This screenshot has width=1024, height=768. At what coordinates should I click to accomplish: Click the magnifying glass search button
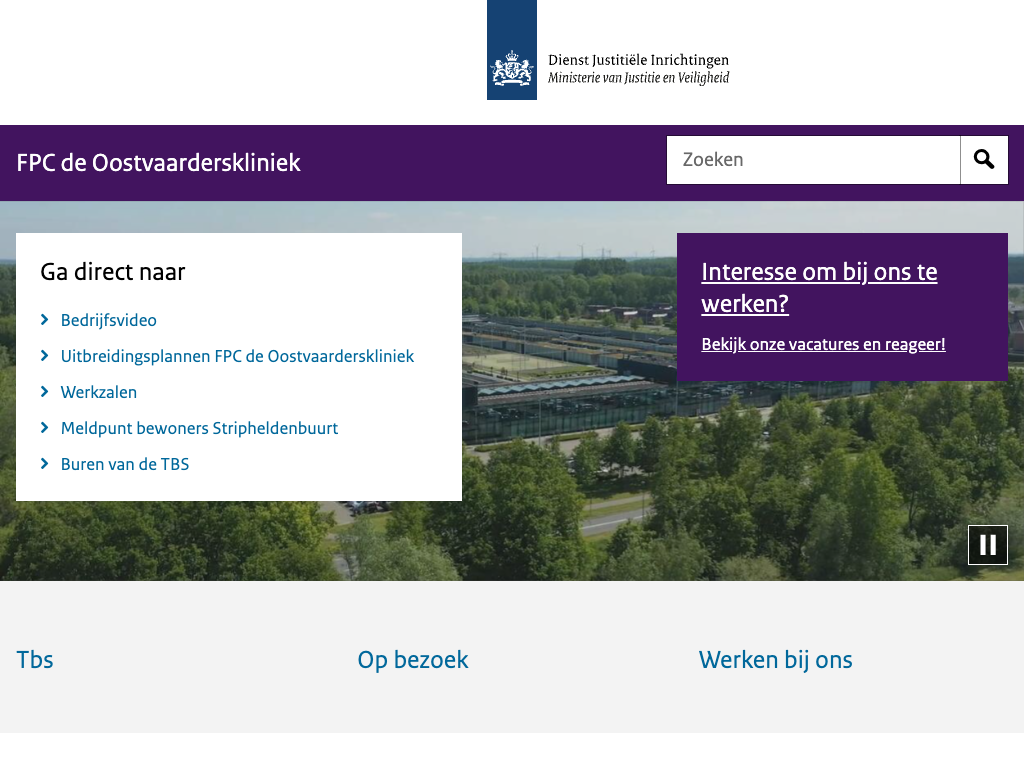[984, 160]
